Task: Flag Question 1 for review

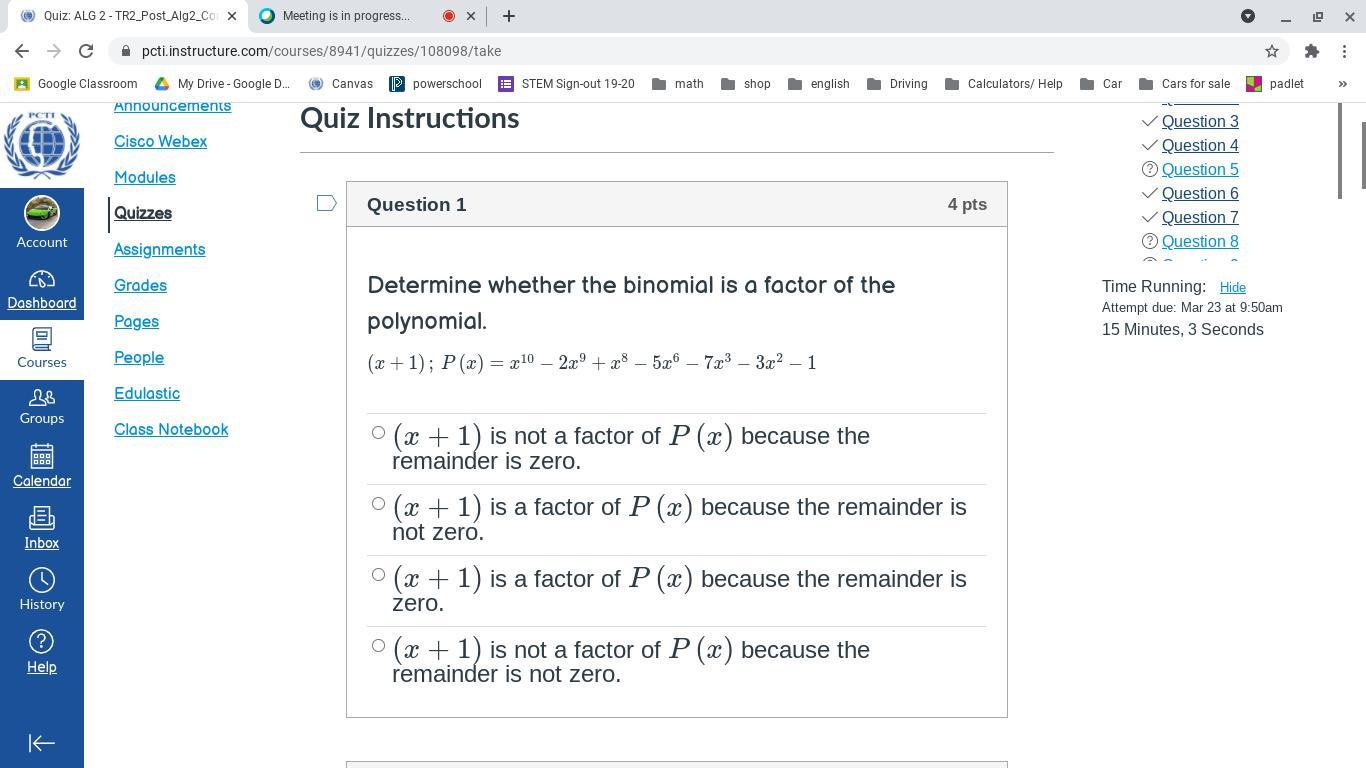Action: pyautogui.click(x=326, y=204)
